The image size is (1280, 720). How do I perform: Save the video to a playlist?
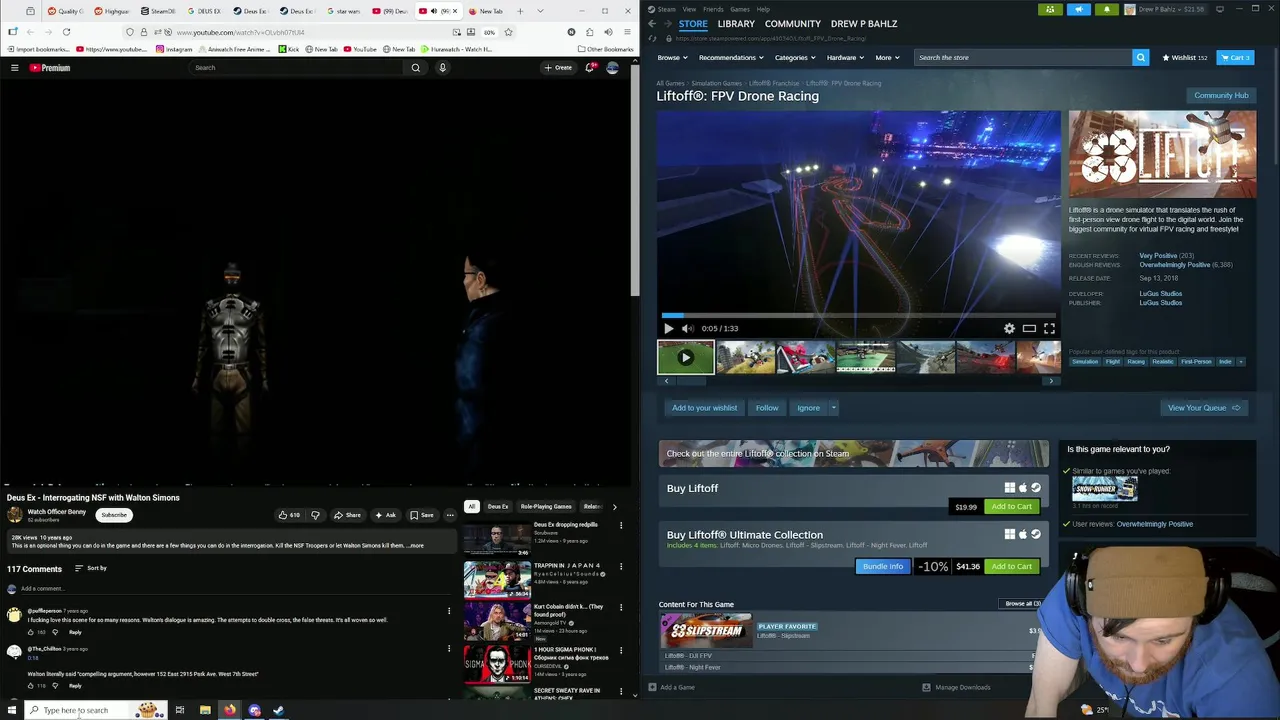[x=421, y=515]
